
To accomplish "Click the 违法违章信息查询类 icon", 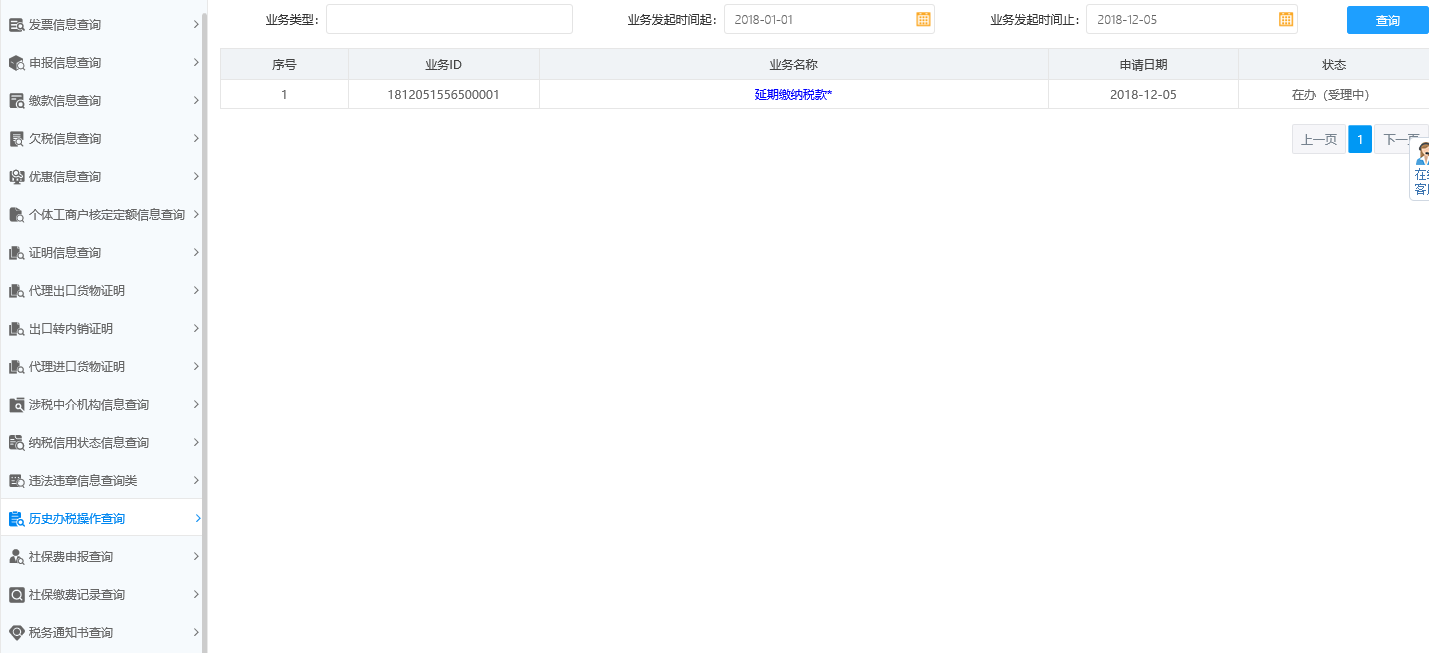I will [x=16, y=480].
